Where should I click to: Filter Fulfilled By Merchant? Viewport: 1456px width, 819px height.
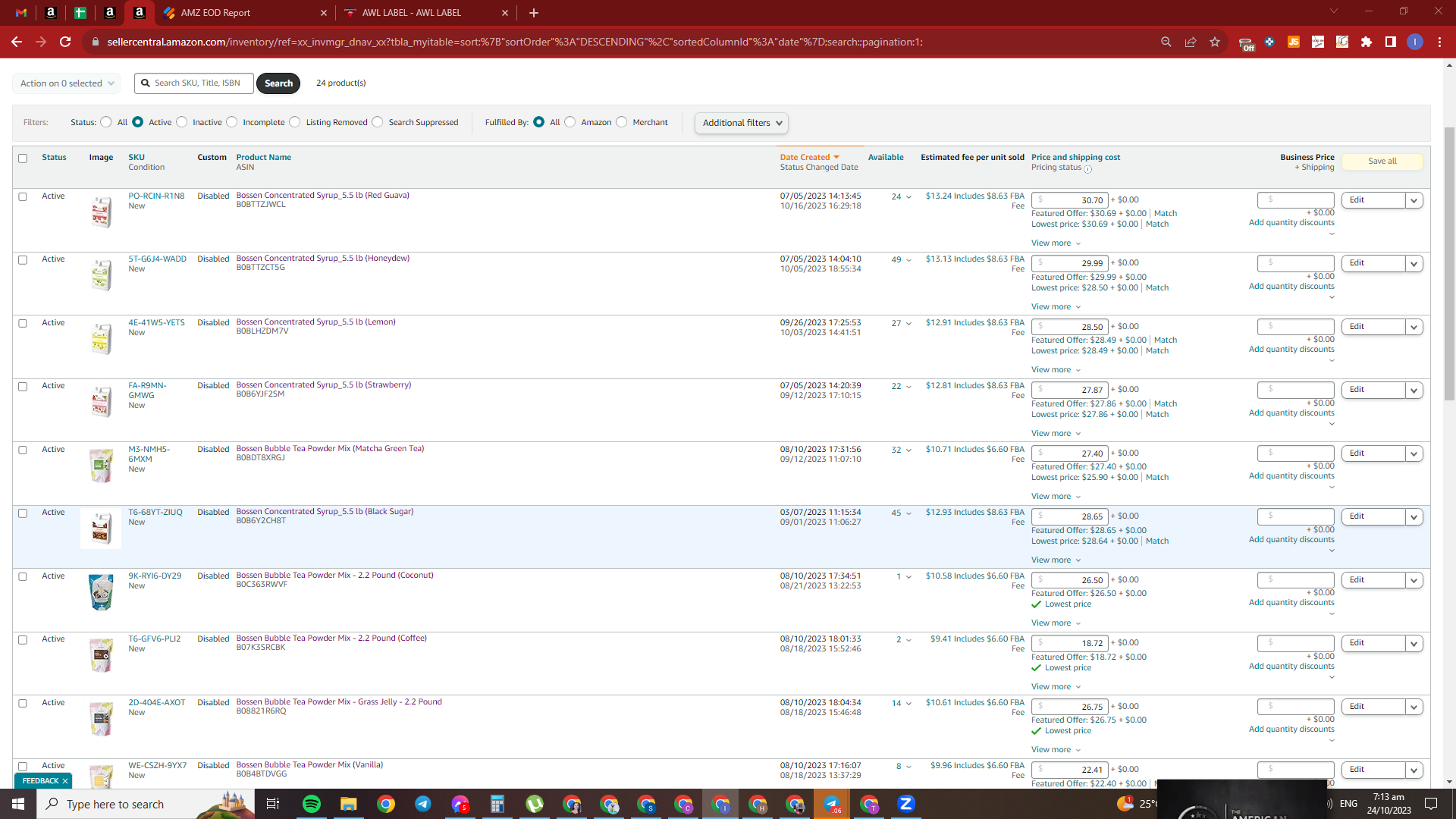(622, 122)
